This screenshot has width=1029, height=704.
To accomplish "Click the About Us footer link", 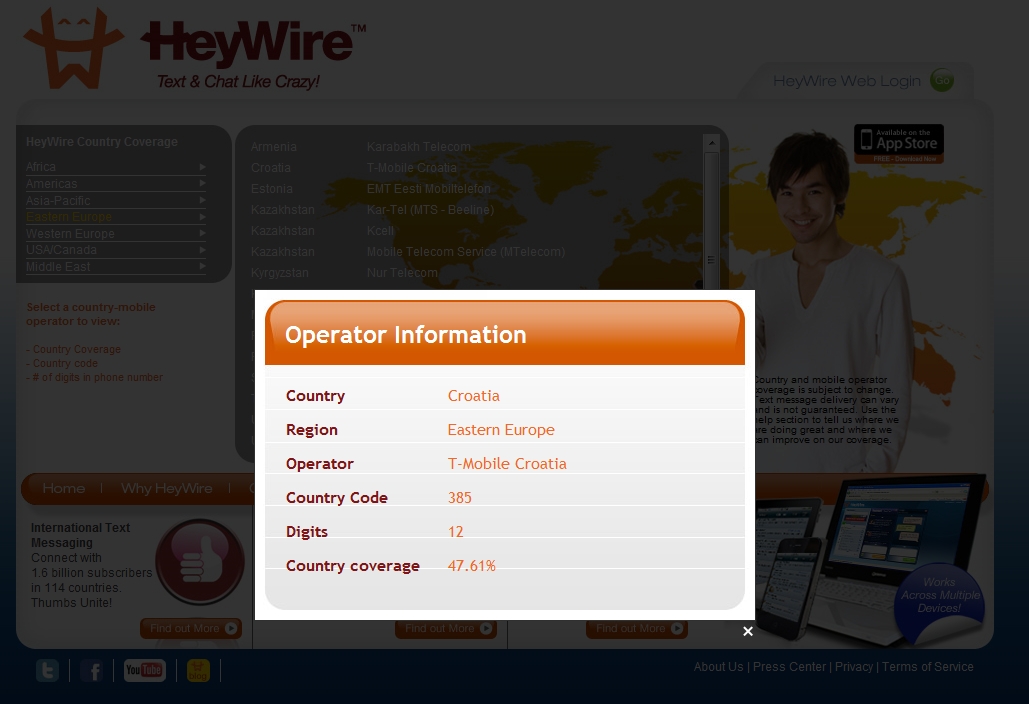I will 718,667.
